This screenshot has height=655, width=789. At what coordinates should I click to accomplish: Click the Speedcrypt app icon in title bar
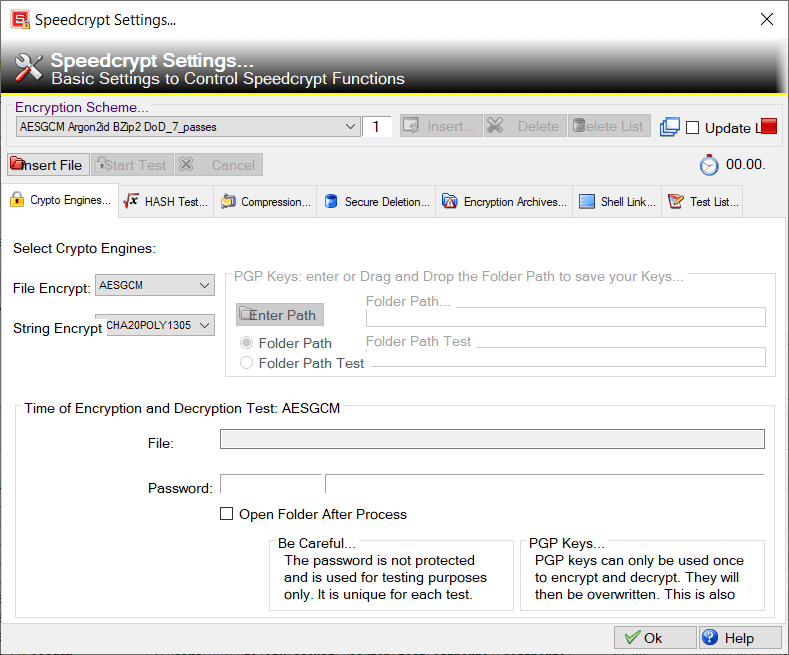(x=20, y=20)
